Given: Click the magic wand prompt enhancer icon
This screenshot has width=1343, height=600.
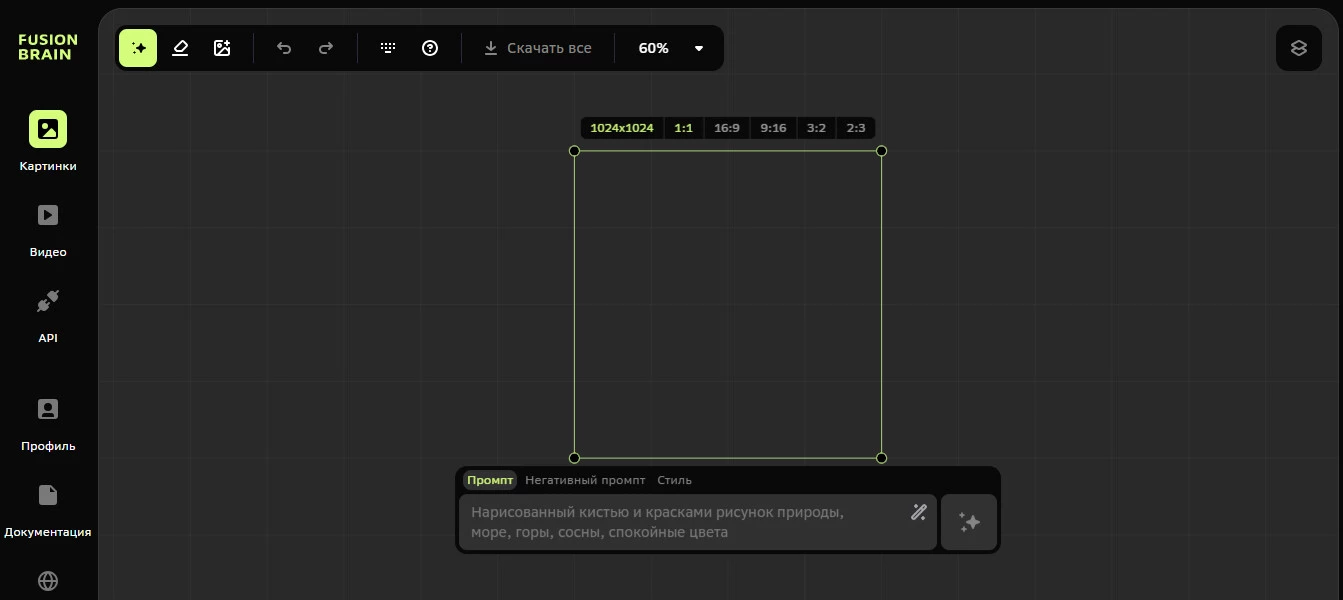Looking at the screenshot, I should pyautogui.click(x=919, y=513).
